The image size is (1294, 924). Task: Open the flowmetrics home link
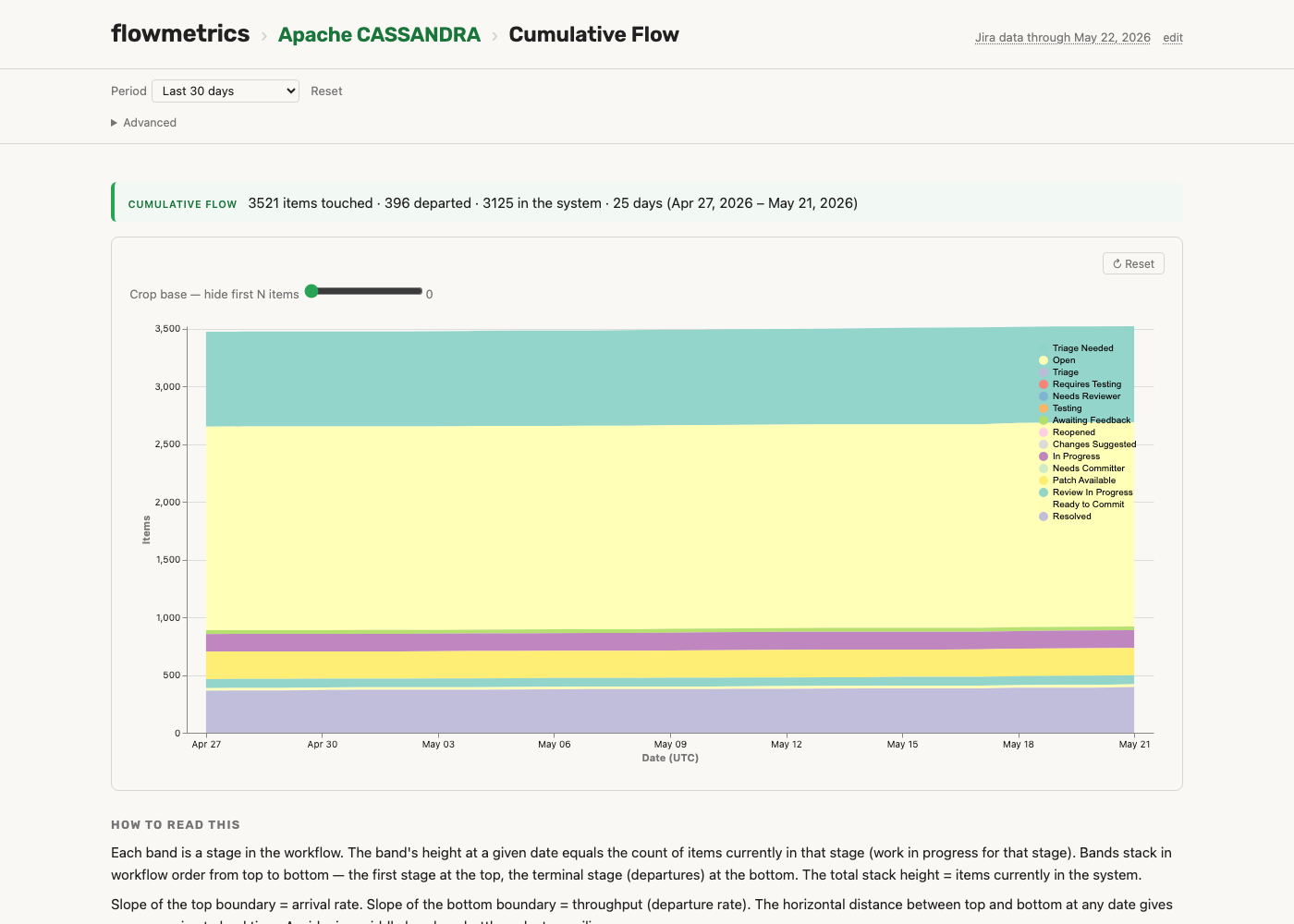coord(180,34)
